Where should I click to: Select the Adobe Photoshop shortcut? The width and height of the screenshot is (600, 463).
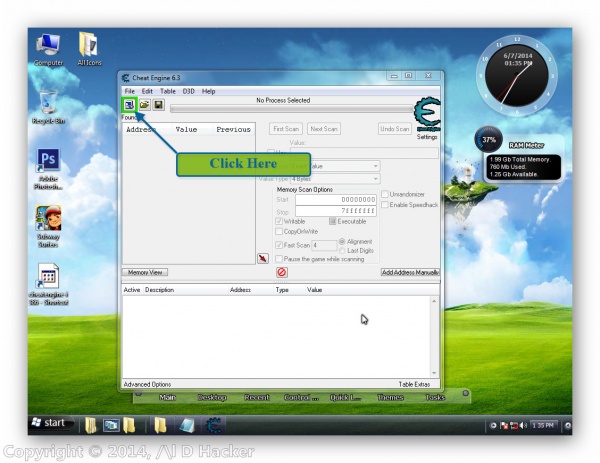[x=48, y=169]
